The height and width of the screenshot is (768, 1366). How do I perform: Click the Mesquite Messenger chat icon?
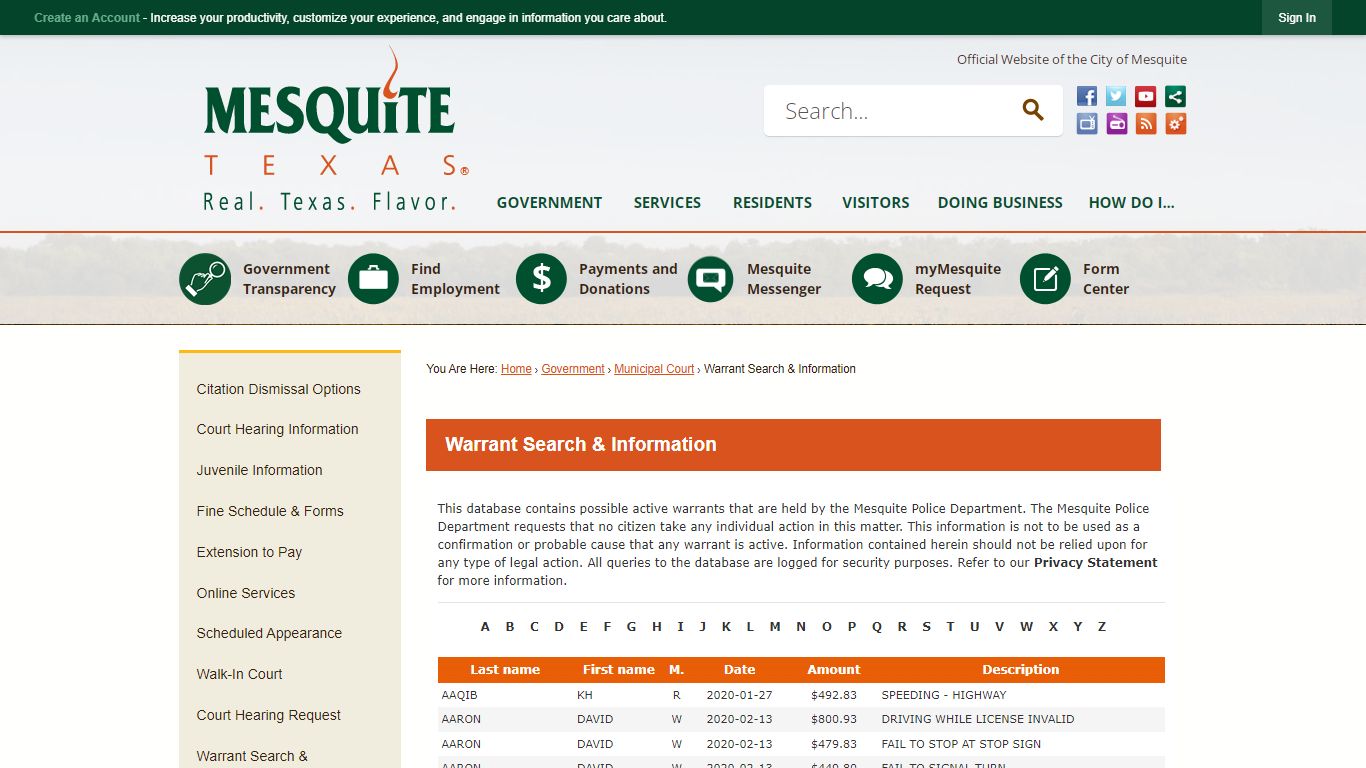tap(711, 278)
